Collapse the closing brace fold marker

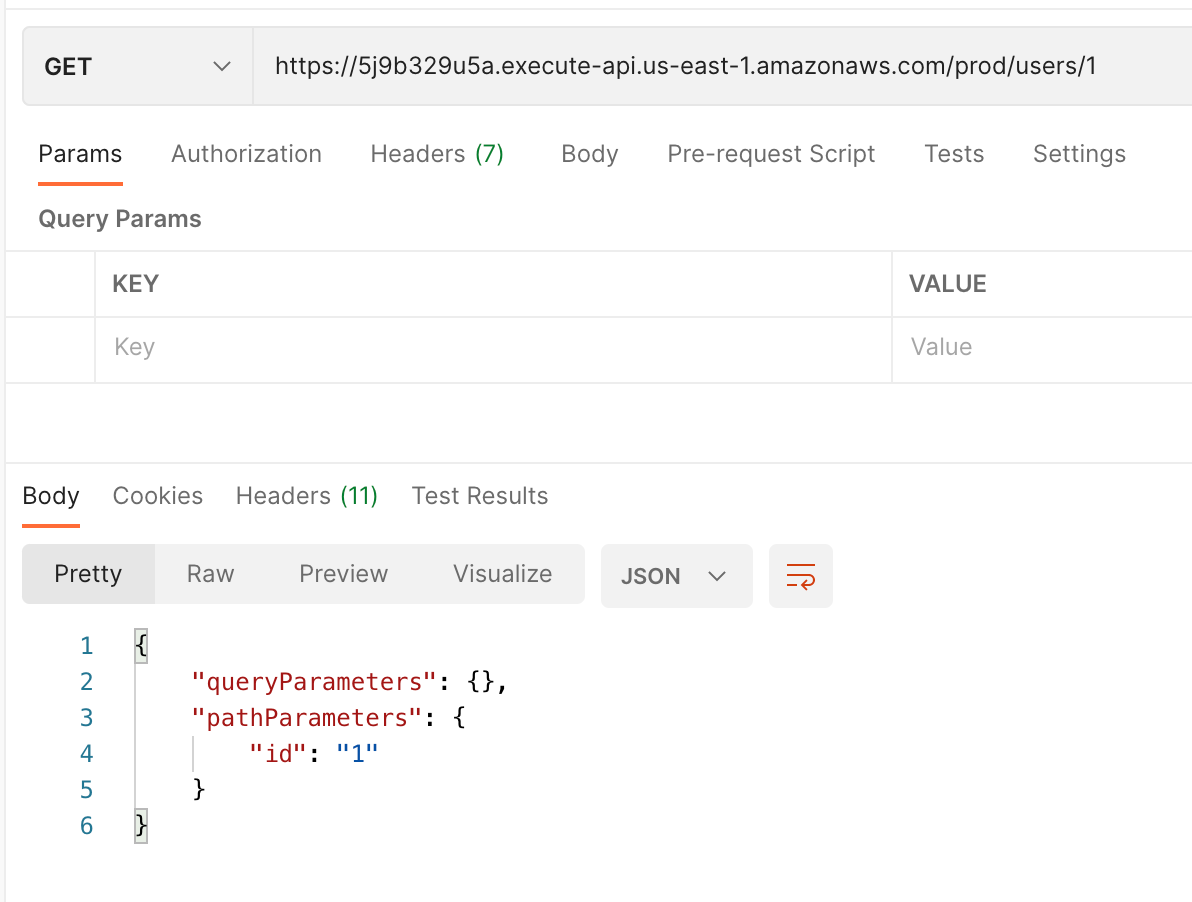140,825
